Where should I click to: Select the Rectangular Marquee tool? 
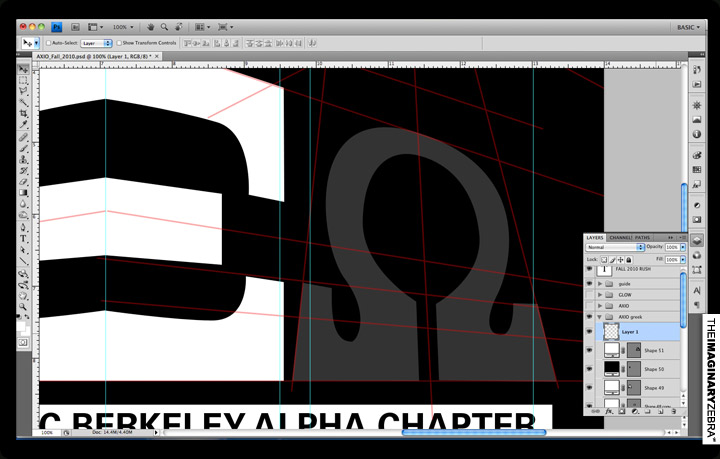coord(23,80)
